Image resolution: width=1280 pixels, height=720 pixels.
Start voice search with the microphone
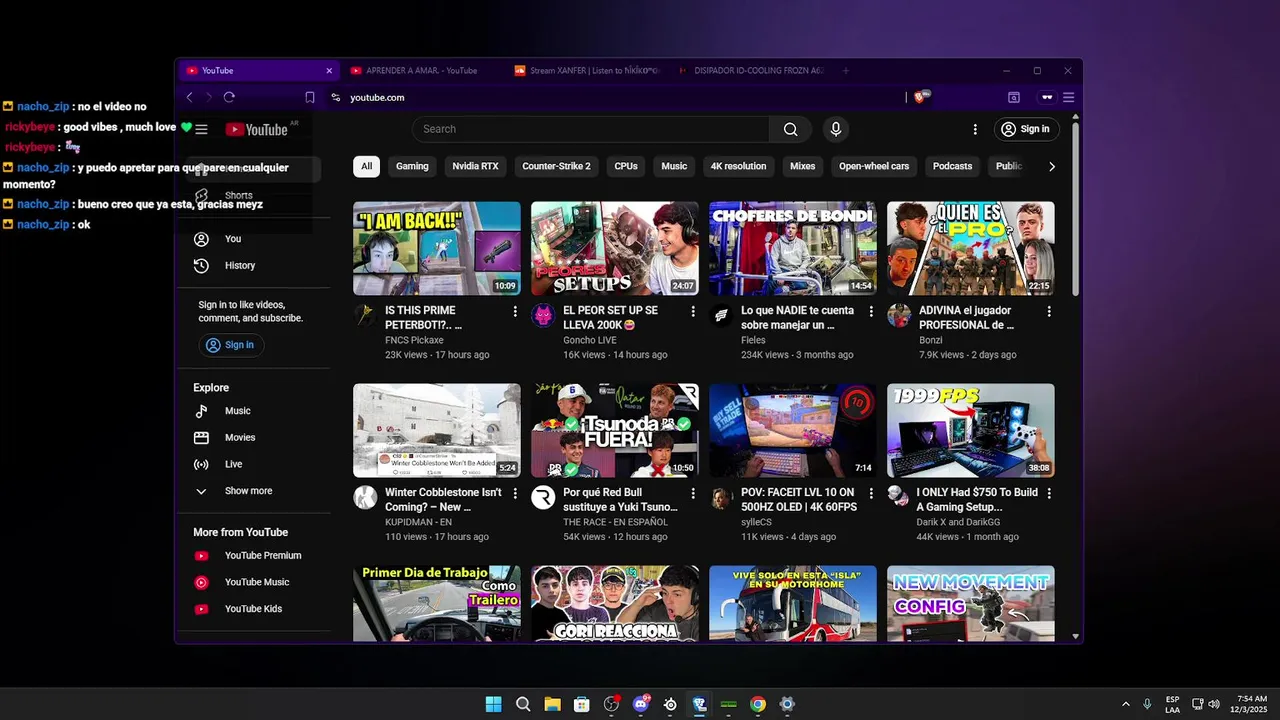click(x=836, y=129)
